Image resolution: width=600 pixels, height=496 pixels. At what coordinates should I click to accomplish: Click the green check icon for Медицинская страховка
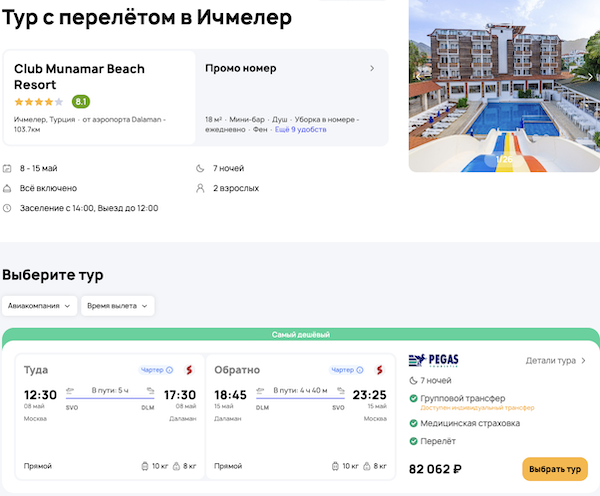[414, 423]
